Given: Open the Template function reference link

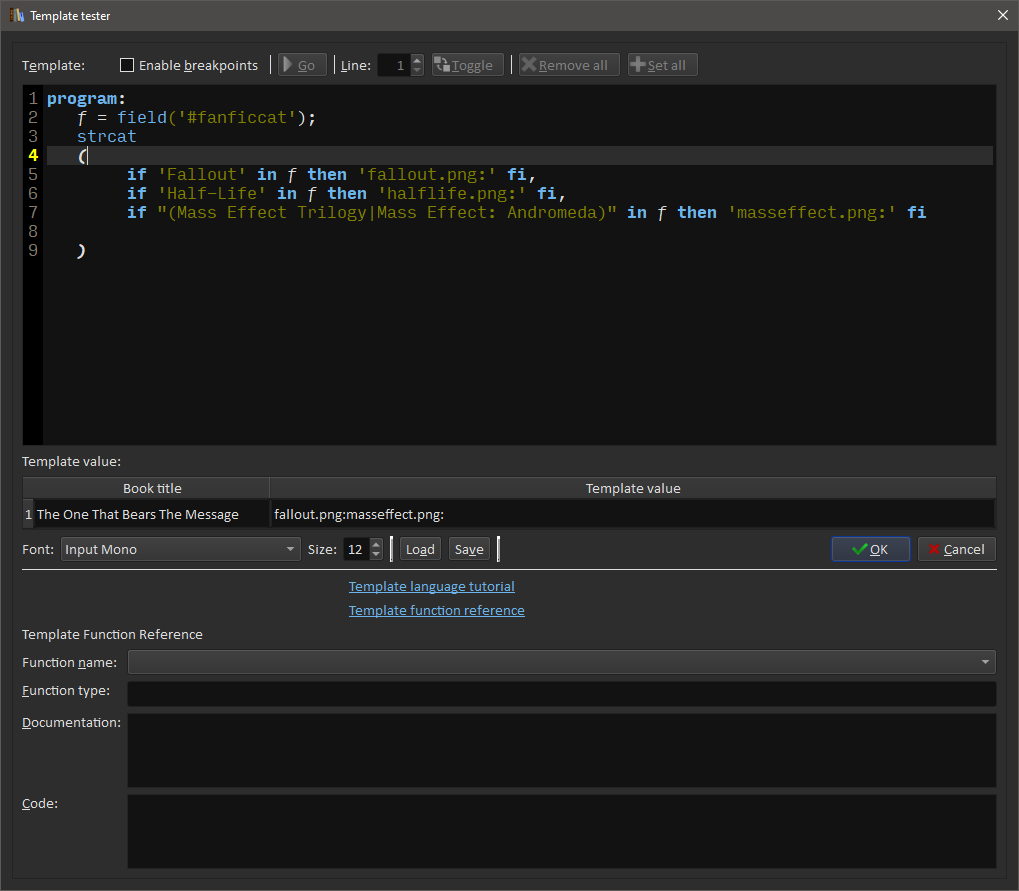Looking at the screenshot, I should [436, 610].
